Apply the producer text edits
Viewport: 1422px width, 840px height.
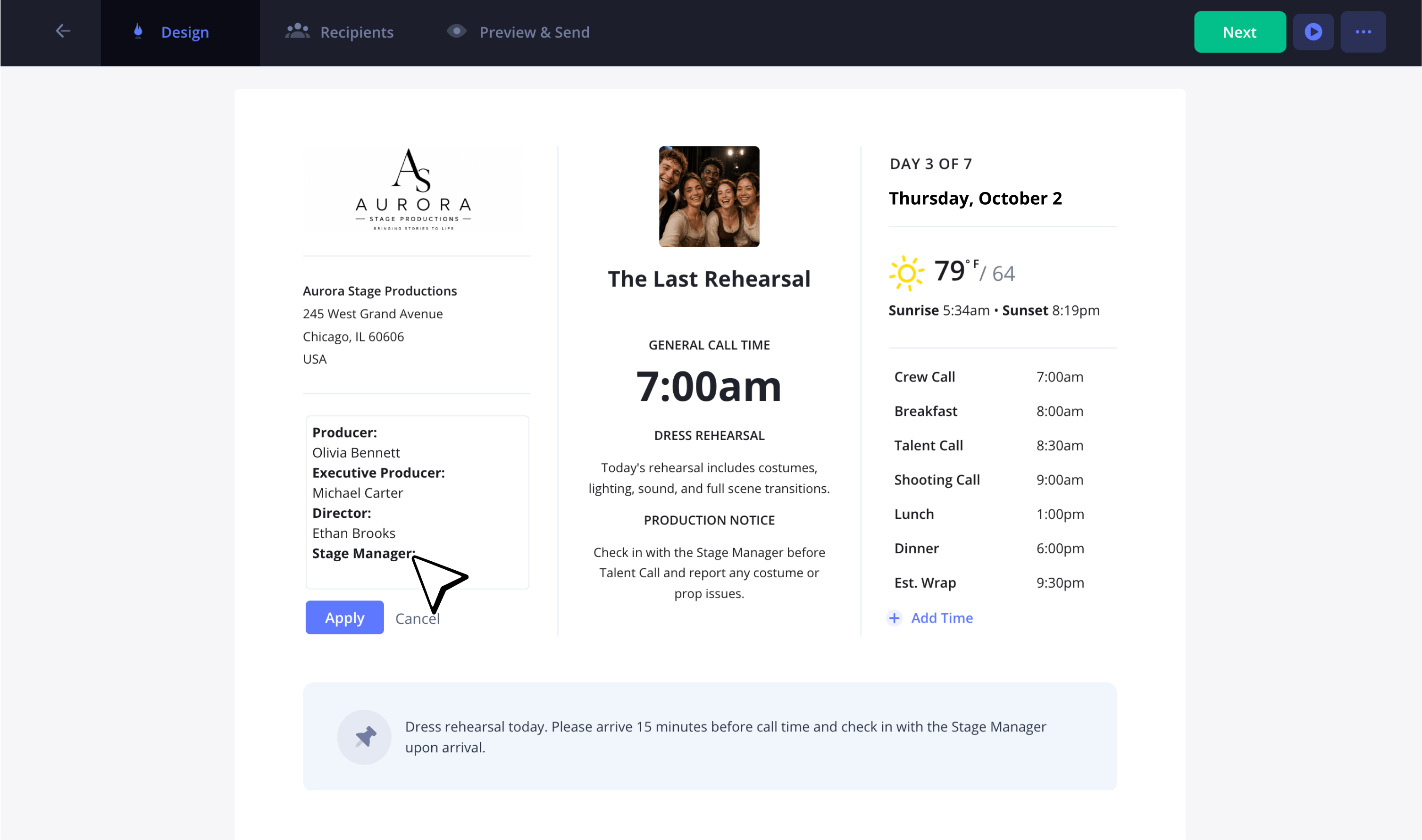[x=345, y=617]
